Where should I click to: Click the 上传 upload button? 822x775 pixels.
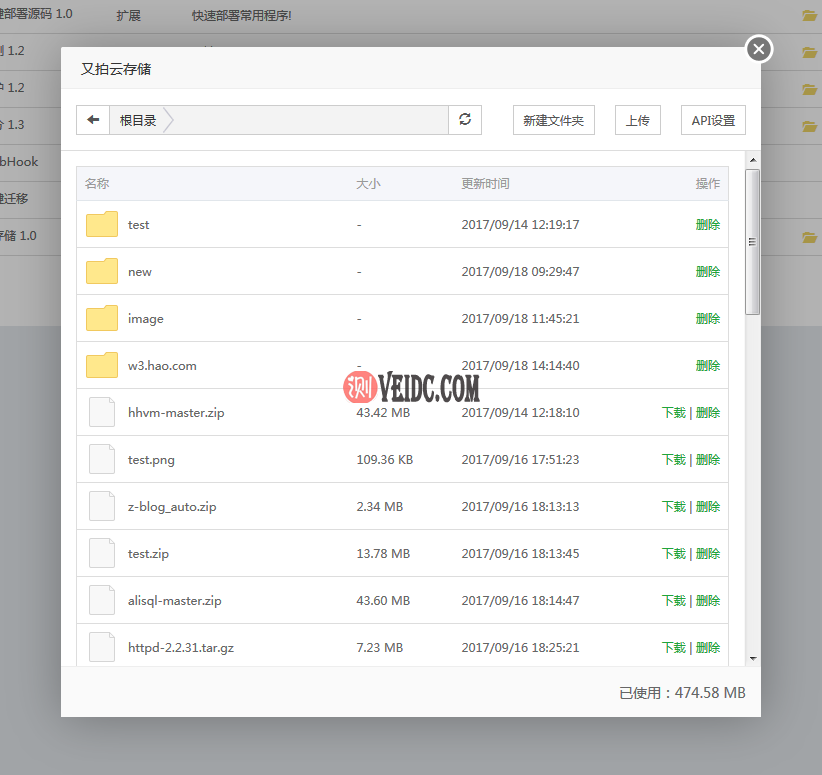[x=637, y=121]
